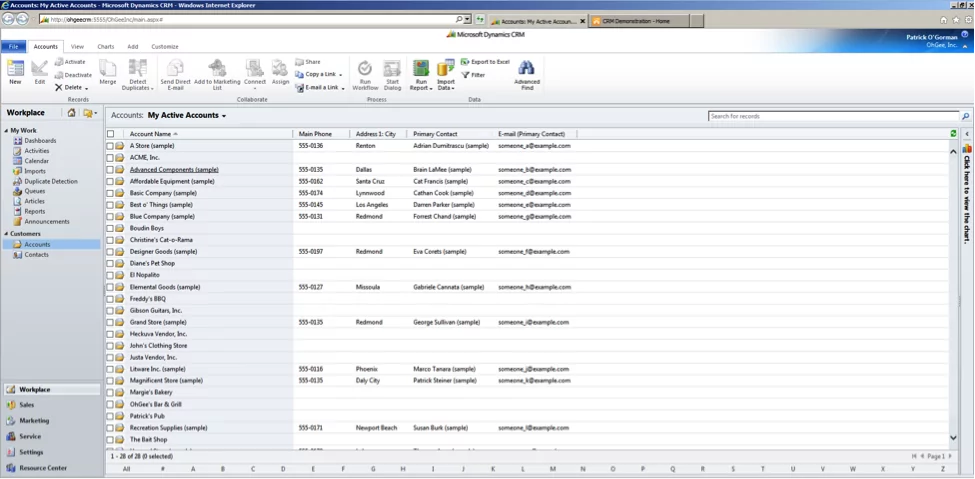Check the box for A Store (sample)
The height and width of the screenshot is (479, 975).
110,146
